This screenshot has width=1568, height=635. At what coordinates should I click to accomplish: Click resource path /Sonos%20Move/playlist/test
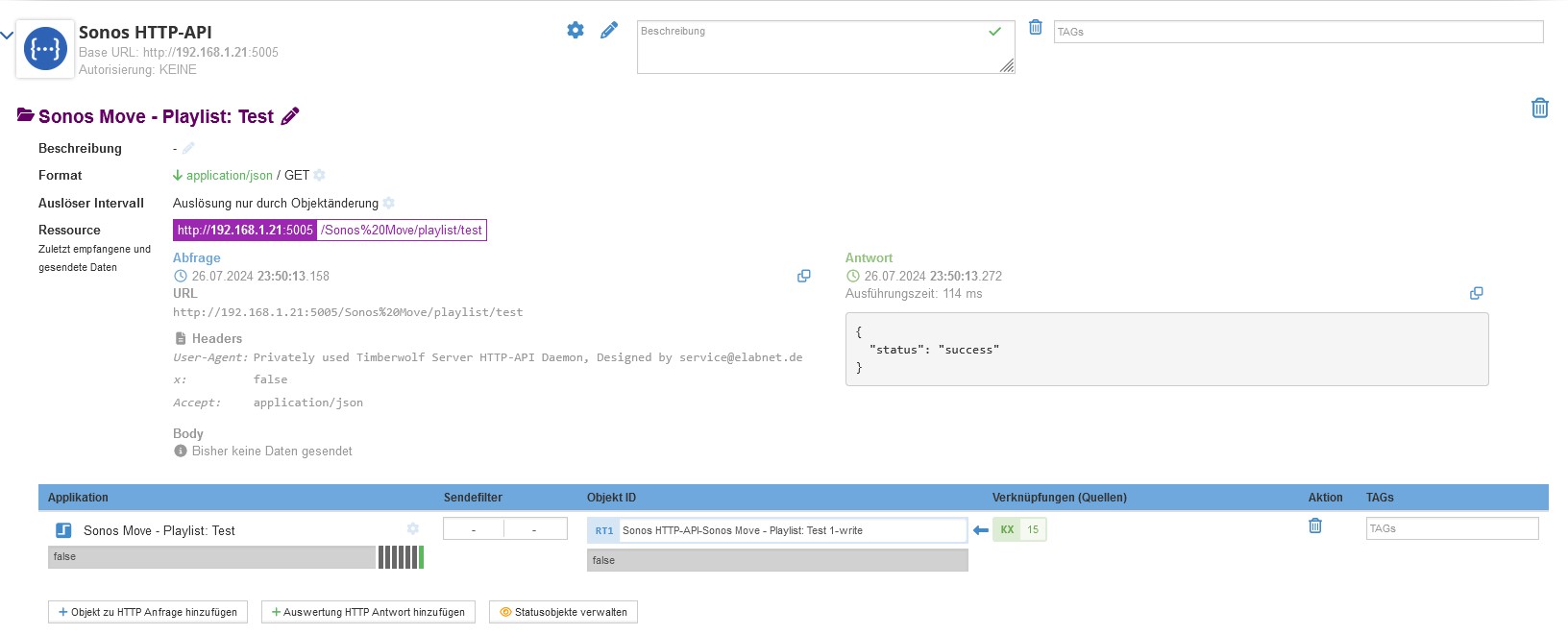[x=402, y=231]
